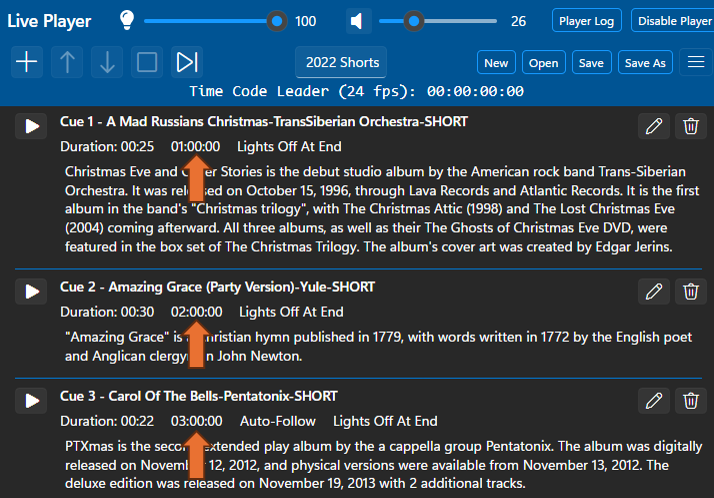Edit Cue 1 with pencil icon

tap(654, 126)
